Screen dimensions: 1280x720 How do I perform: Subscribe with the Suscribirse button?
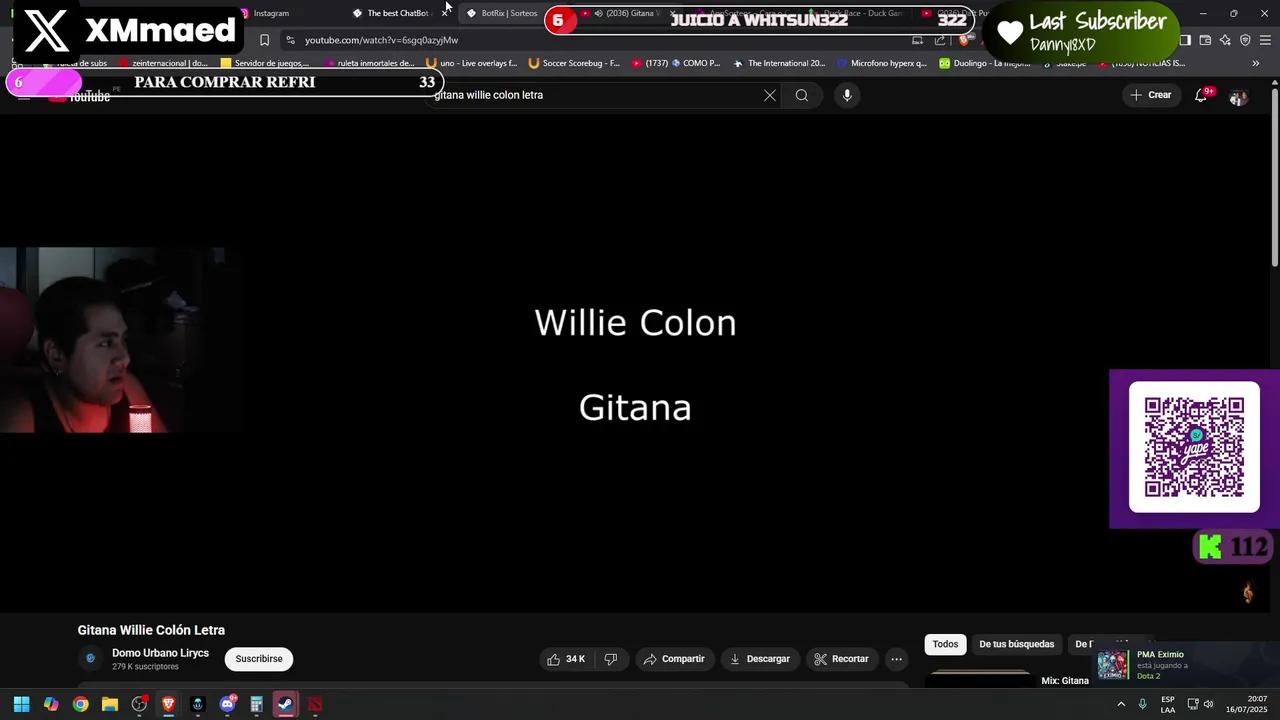click(259, 659)
